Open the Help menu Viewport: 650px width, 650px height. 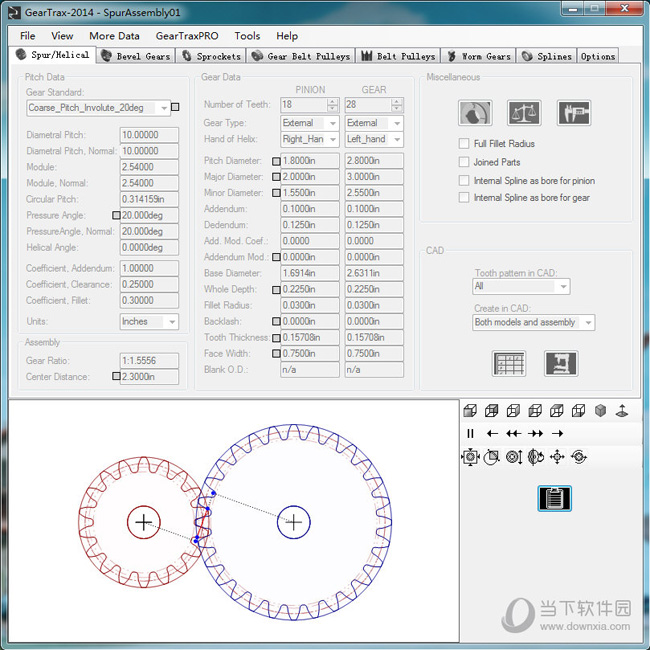[x=287, y=36]
